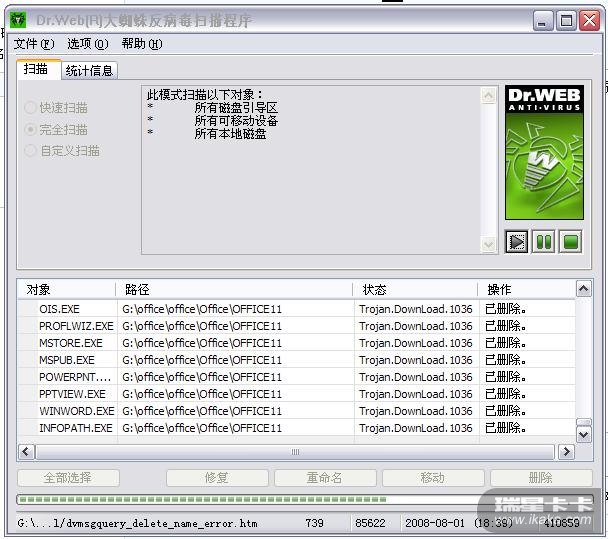Click the Dr.WEB Anti-Virus logo image
608x539 pixels.
544,153
